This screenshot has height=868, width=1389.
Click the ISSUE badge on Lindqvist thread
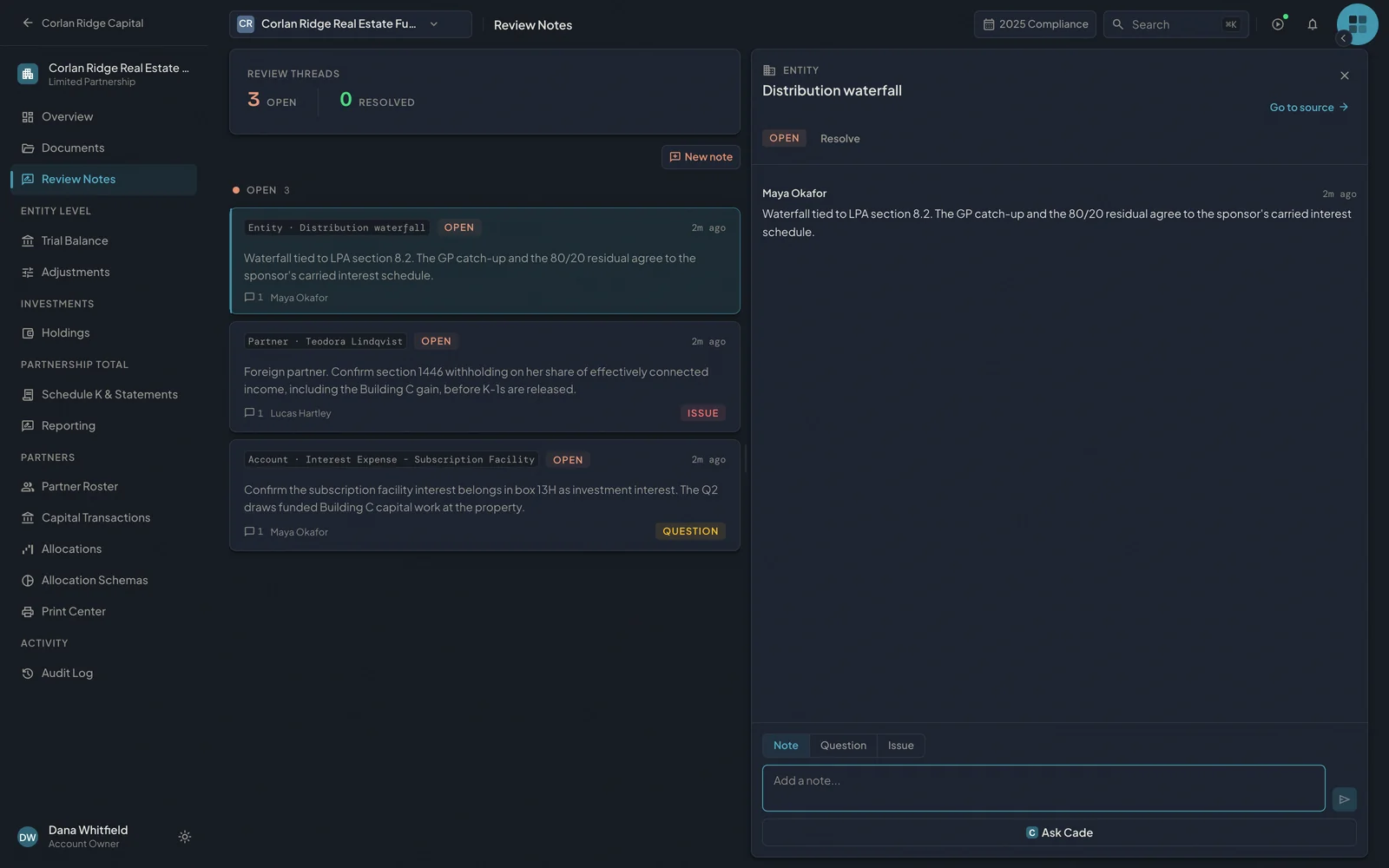(x=703, y=413)
